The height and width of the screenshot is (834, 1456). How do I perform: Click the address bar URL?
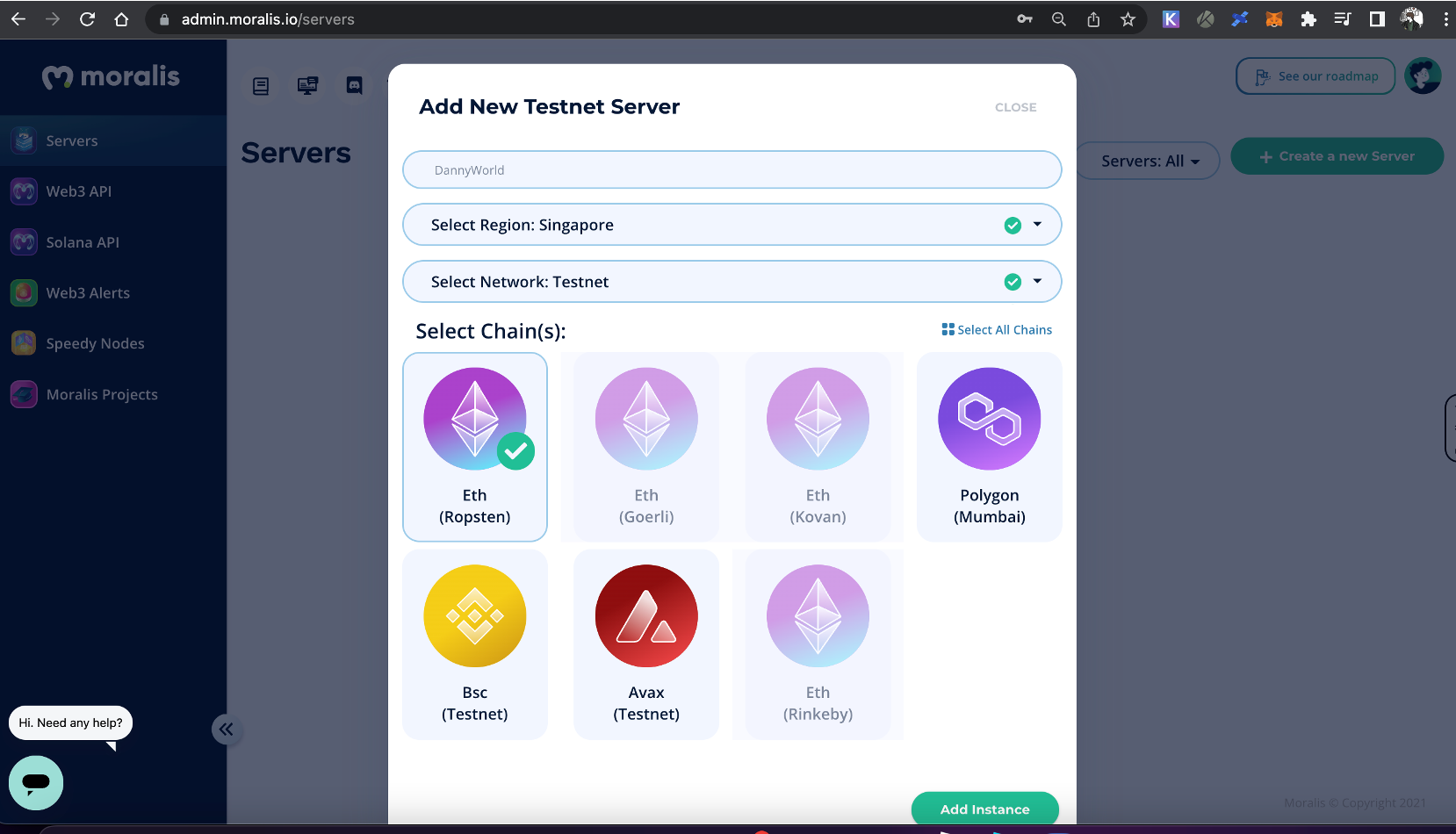tap(268, 19)
